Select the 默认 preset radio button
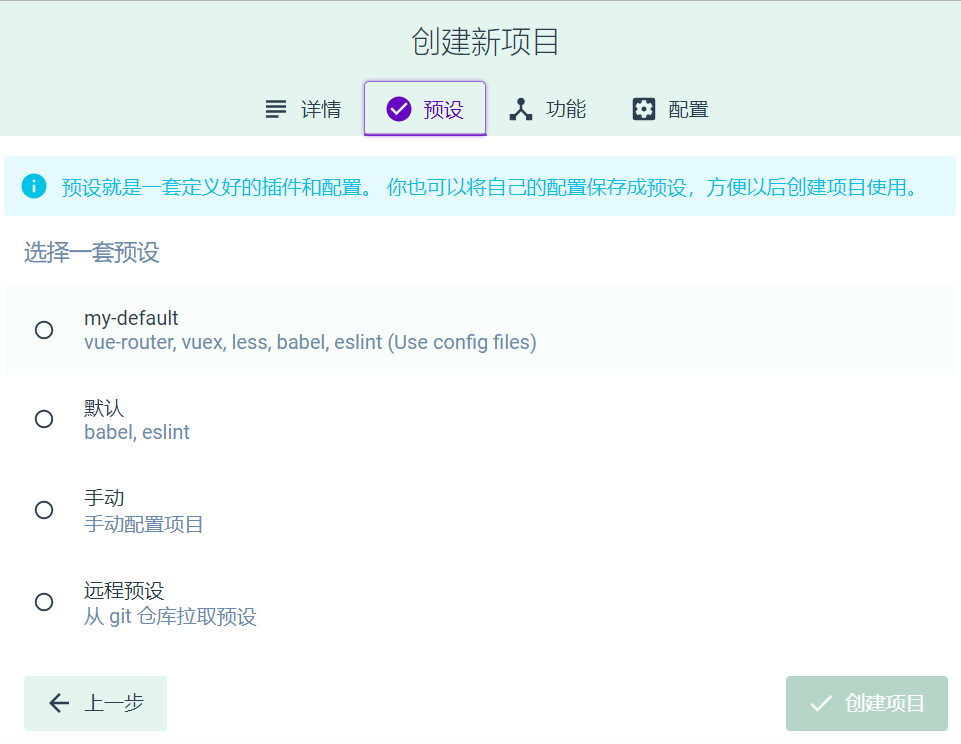The height and width of the screenshot is (744, 961). [x=43, y=419]
